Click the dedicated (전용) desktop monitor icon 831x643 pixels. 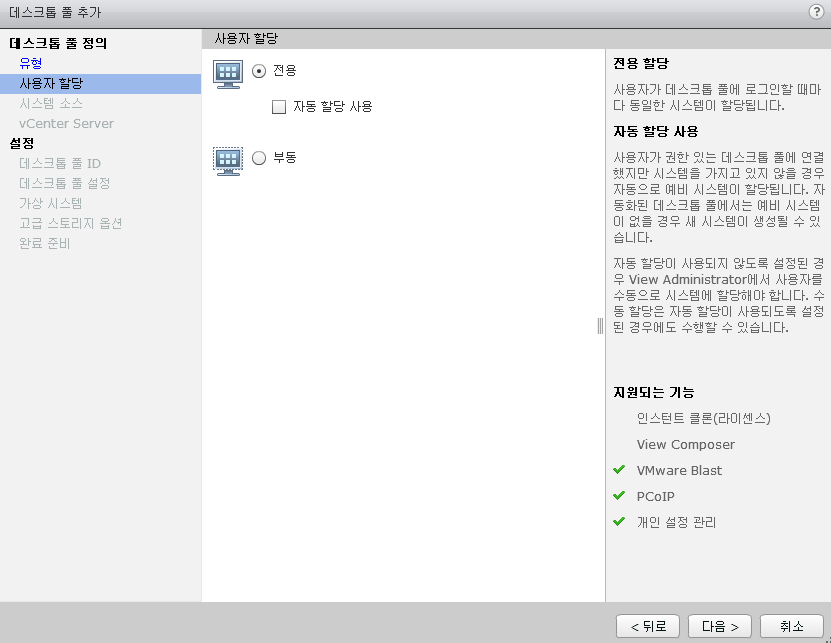(x=228, y=74)
